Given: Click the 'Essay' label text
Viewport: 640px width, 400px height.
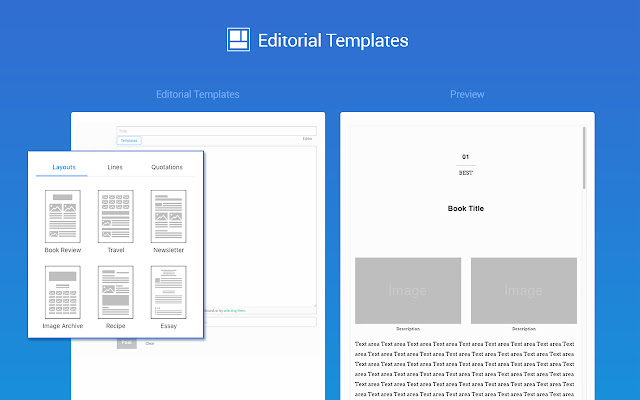Looking at the screenshot, I should pos(169,326).
